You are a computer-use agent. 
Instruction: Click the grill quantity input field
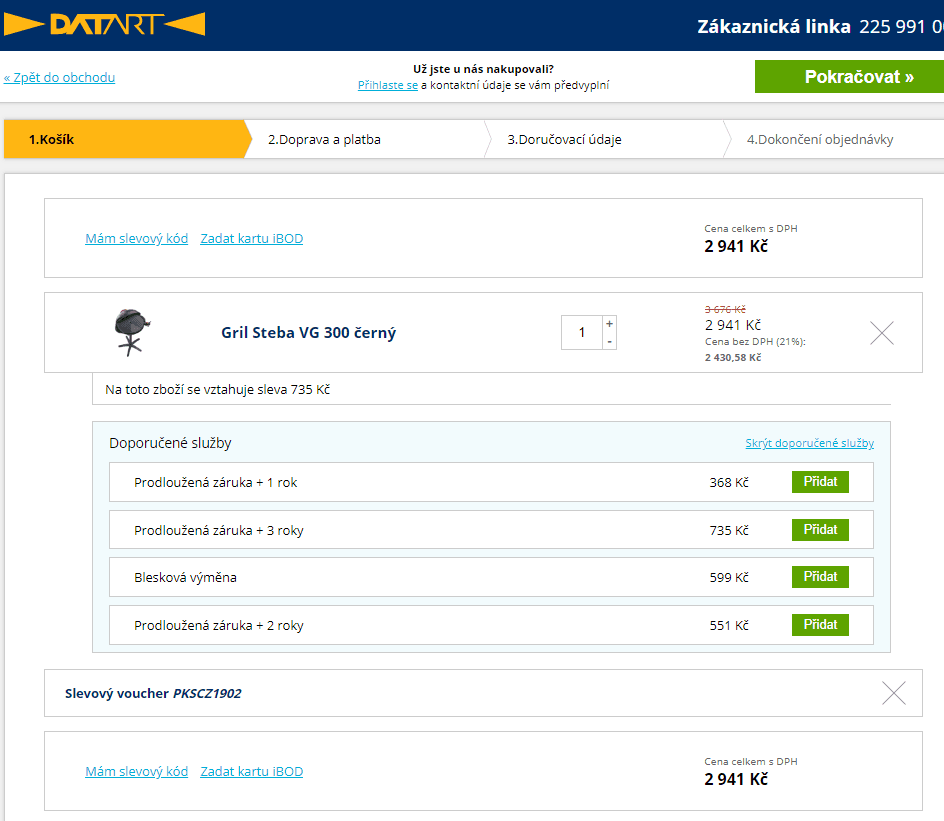[x=582, y=332]
